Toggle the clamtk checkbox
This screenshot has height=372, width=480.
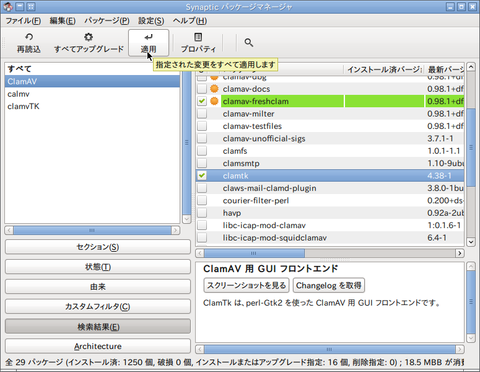click(202, 176)
